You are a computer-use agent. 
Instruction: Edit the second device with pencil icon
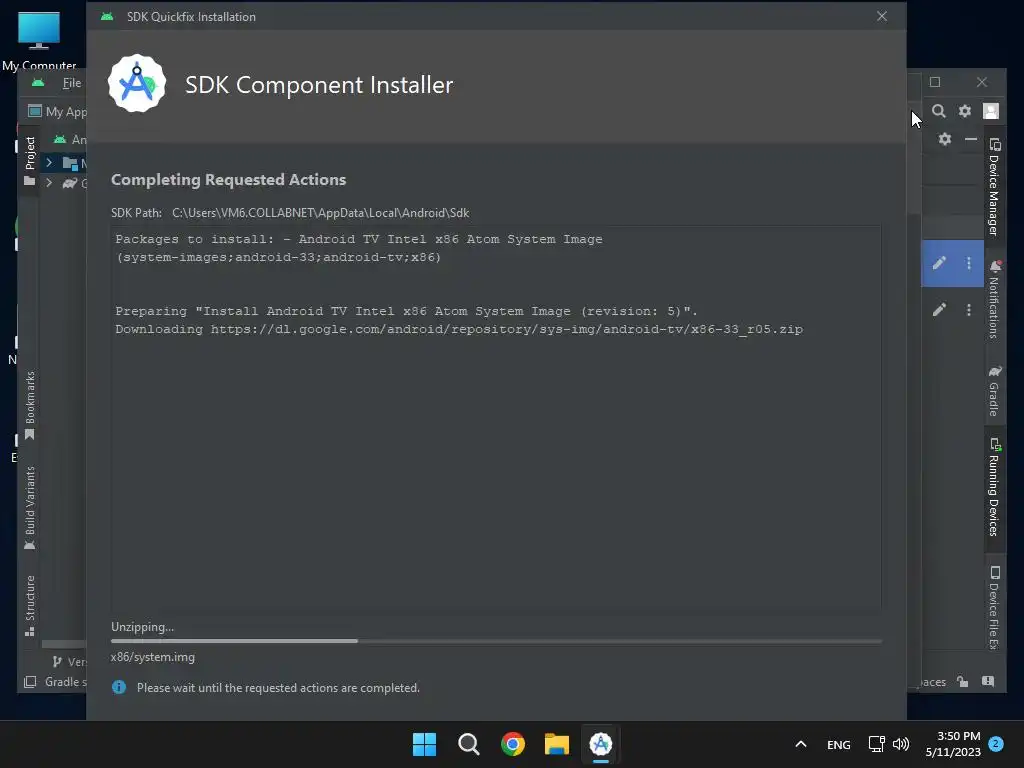939,310
